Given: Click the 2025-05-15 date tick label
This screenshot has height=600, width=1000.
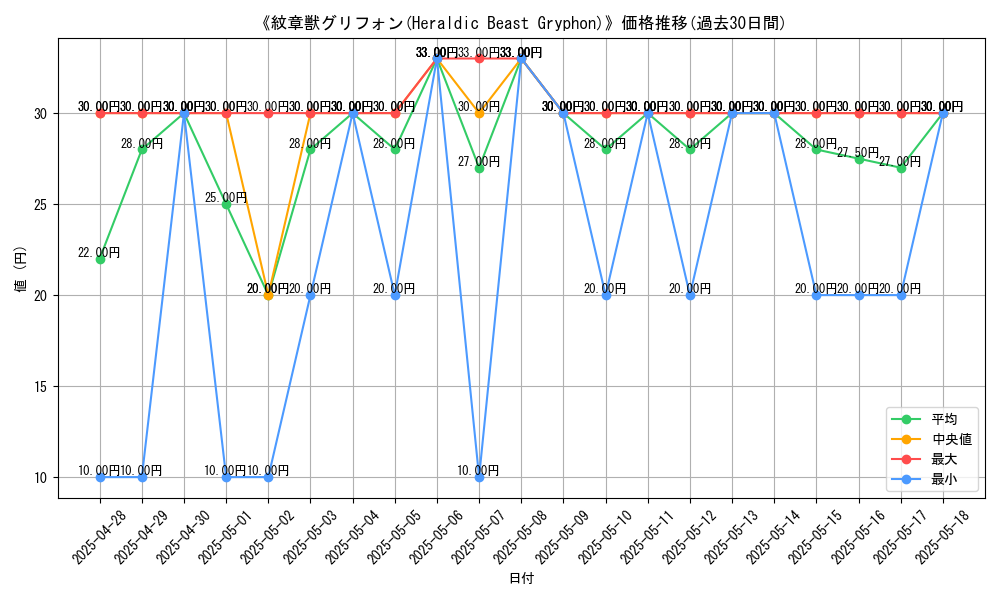Looking at the screenshot, I should 814,537.
